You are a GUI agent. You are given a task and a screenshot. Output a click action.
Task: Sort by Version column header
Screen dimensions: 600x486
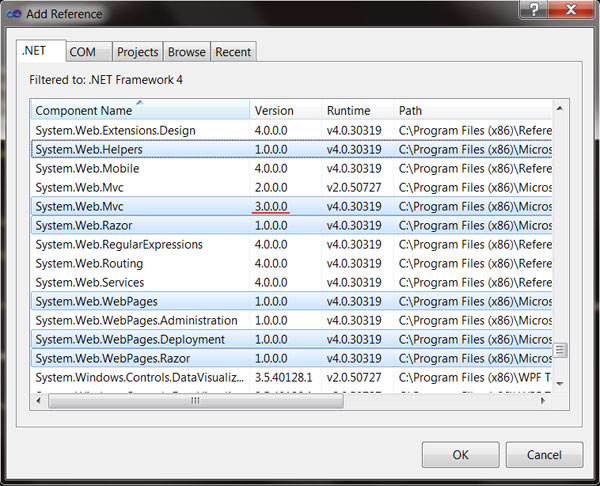point(285,110)
